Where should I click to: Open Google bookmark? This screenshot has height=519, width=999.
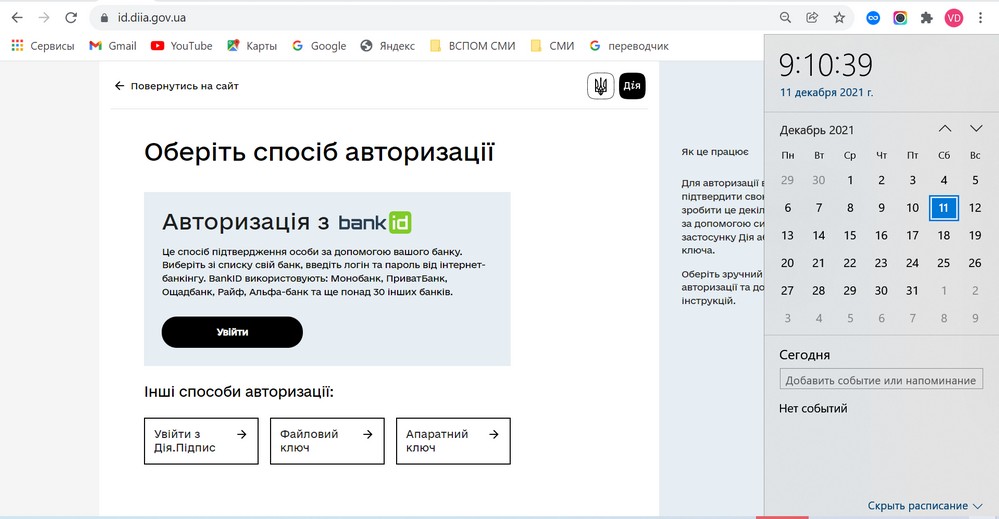click(x=319, y=46)
